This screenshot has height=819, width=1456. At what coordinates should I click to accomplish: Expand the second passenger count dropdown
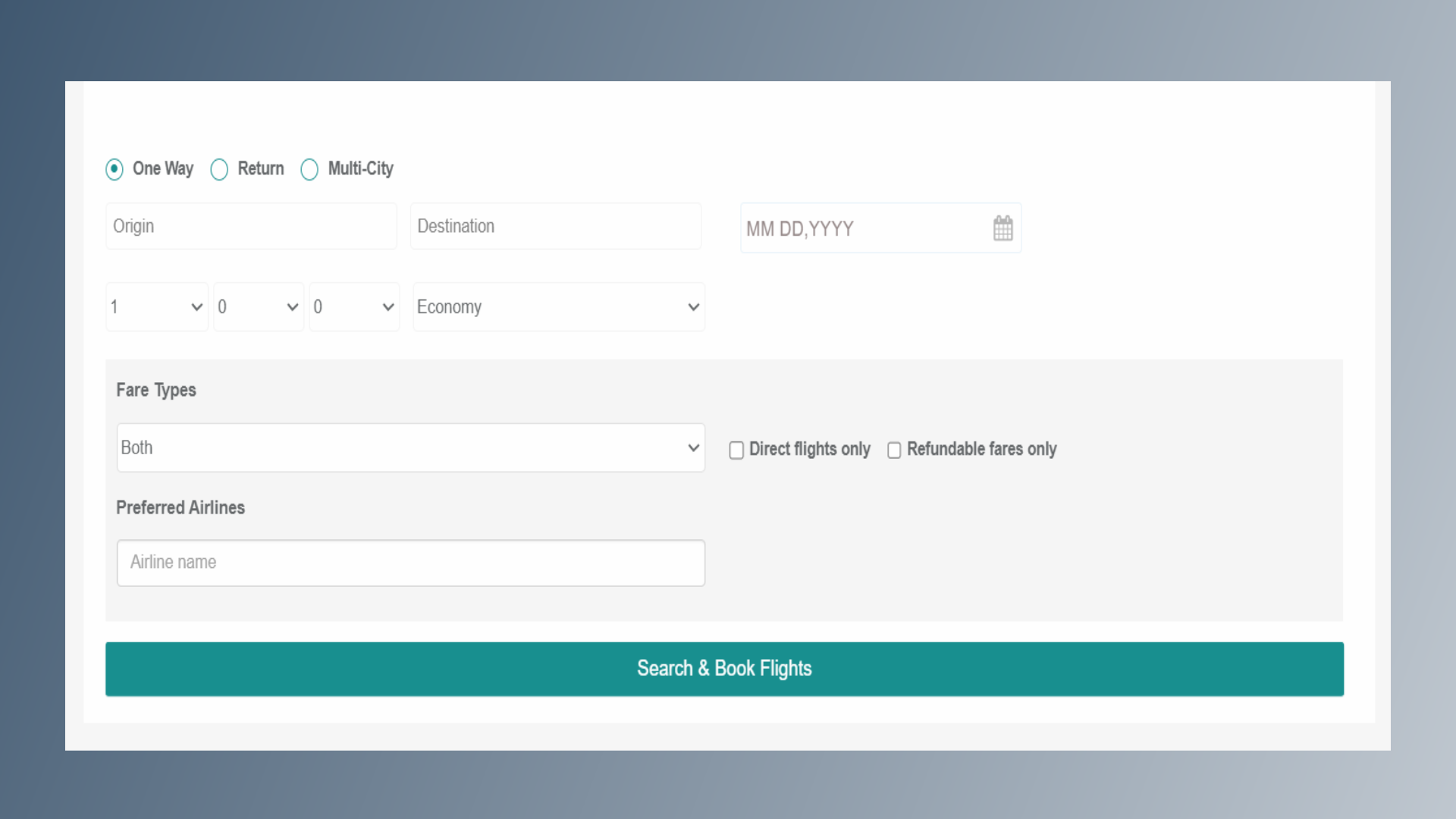258,307
